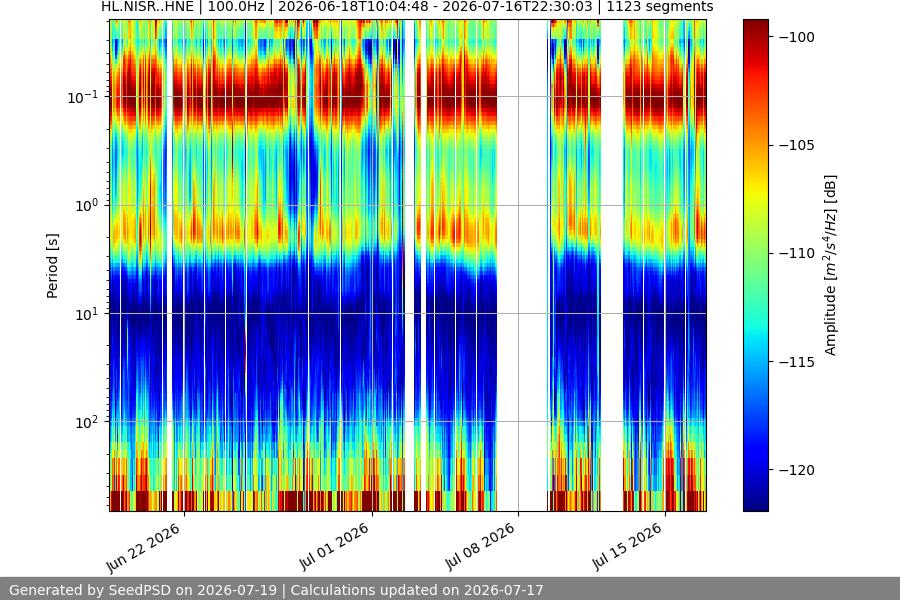Click the 'Jul 15 2026' date label
The image size is (900, 600).
626,547
